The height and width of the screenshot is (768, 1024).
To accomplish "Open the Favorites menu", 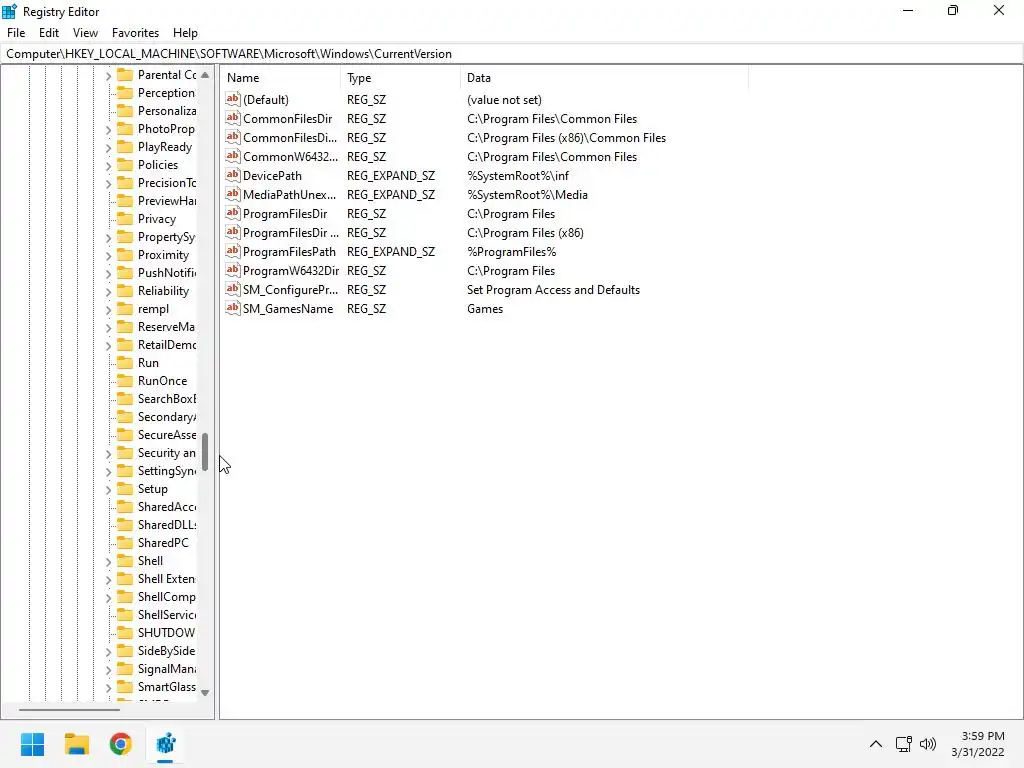I will 135,33.
